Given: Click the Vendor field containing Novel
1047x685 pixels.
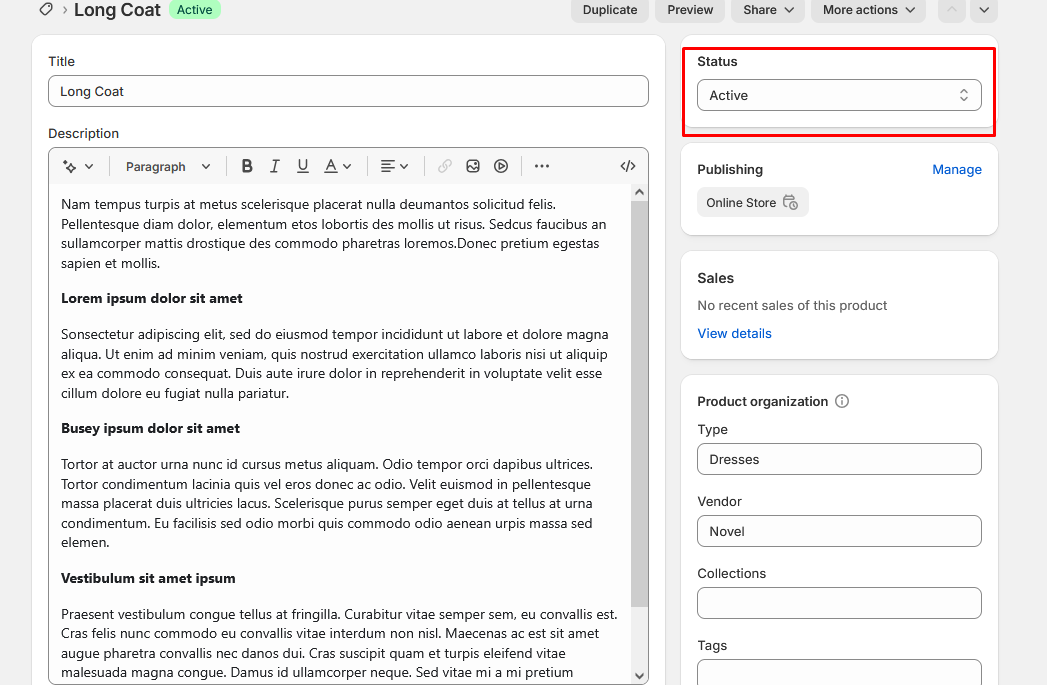Looking at the screenshot, I should pyautogui.click(x=839, y=531).
